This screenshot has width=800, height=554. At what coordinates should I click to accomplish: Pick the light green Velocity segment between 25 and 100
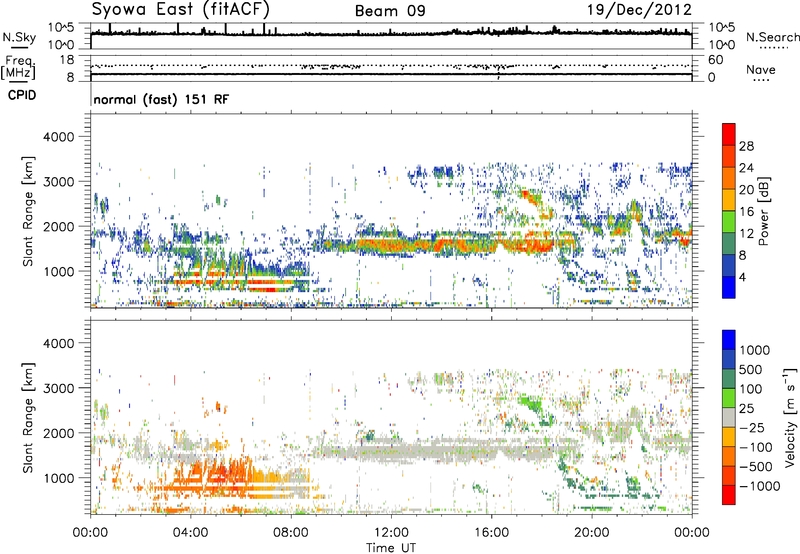coord(729,398)
